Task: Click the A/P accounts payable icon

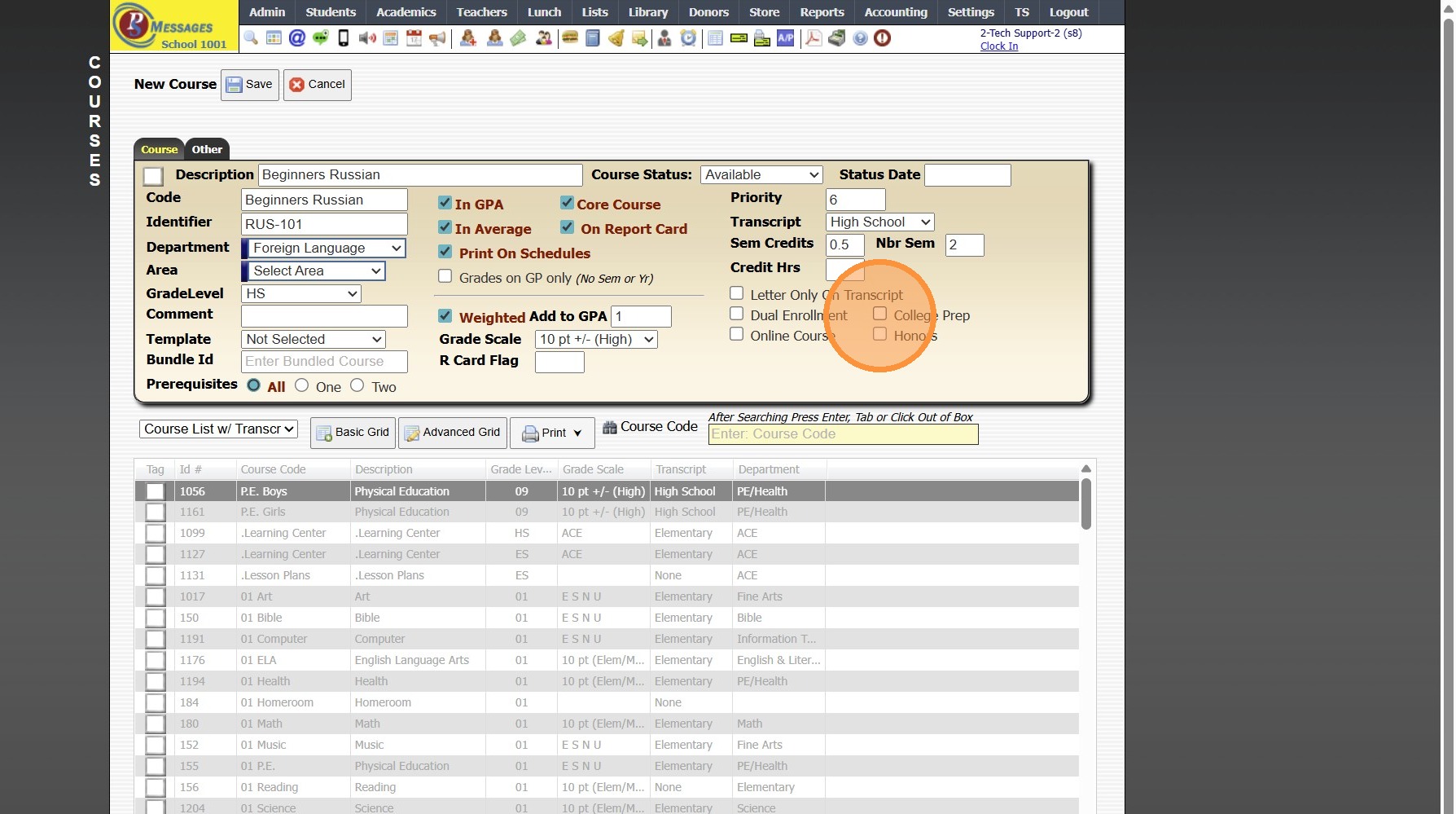Action: coord(785,38)
